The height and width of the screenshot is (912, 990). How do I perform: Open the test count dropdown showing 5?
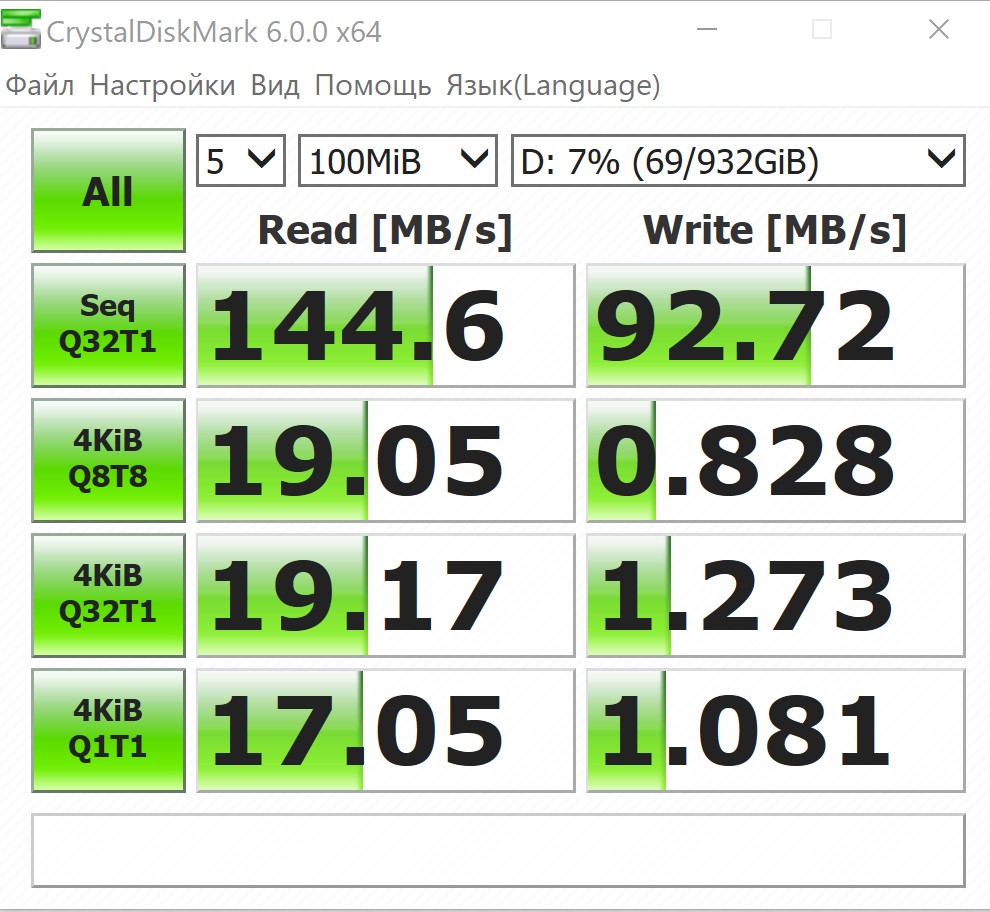[x=241, y=160]
